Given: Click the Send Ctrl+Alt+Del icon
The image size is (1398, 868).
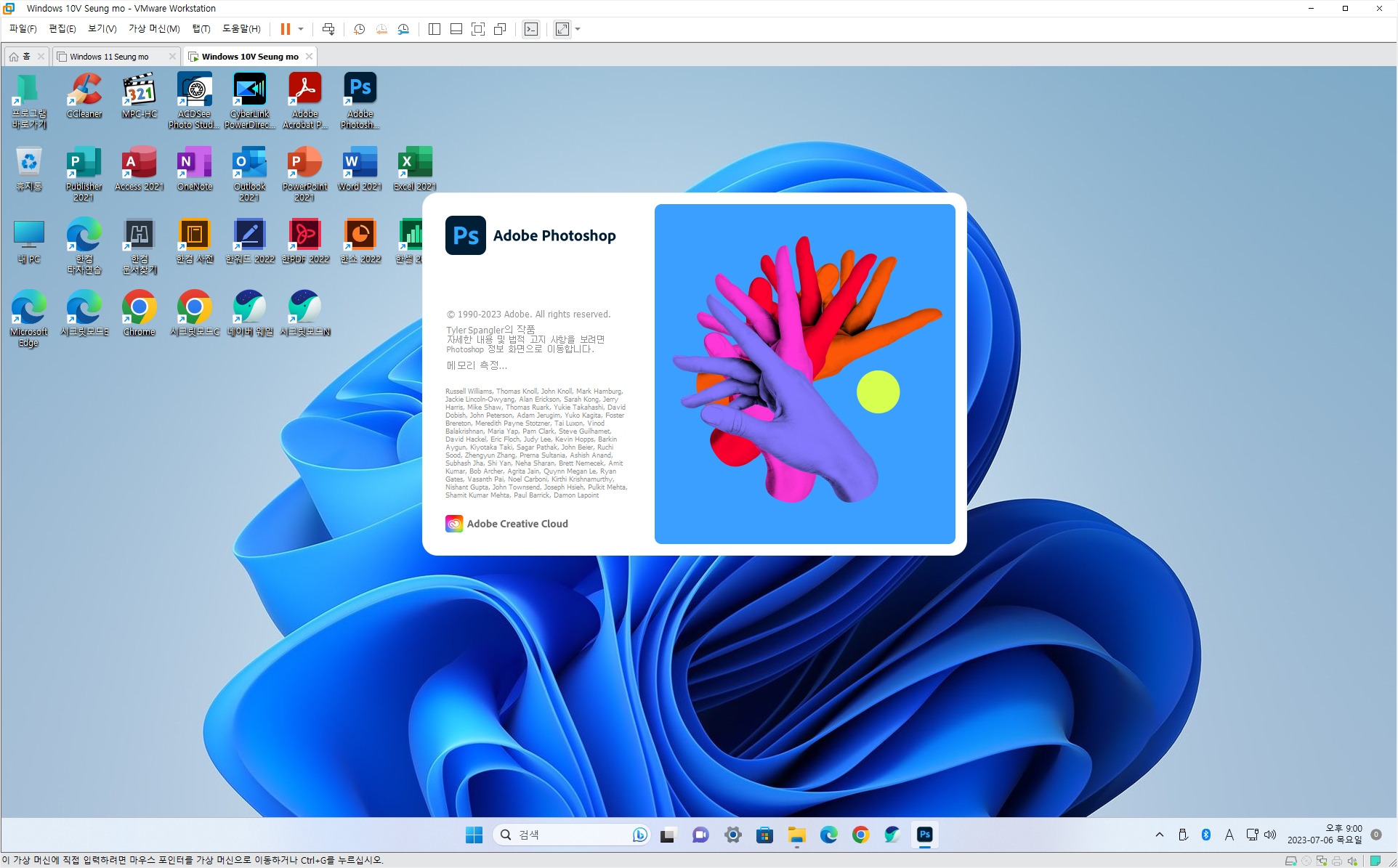Looking at the screenshot, I should click(328, 29).
